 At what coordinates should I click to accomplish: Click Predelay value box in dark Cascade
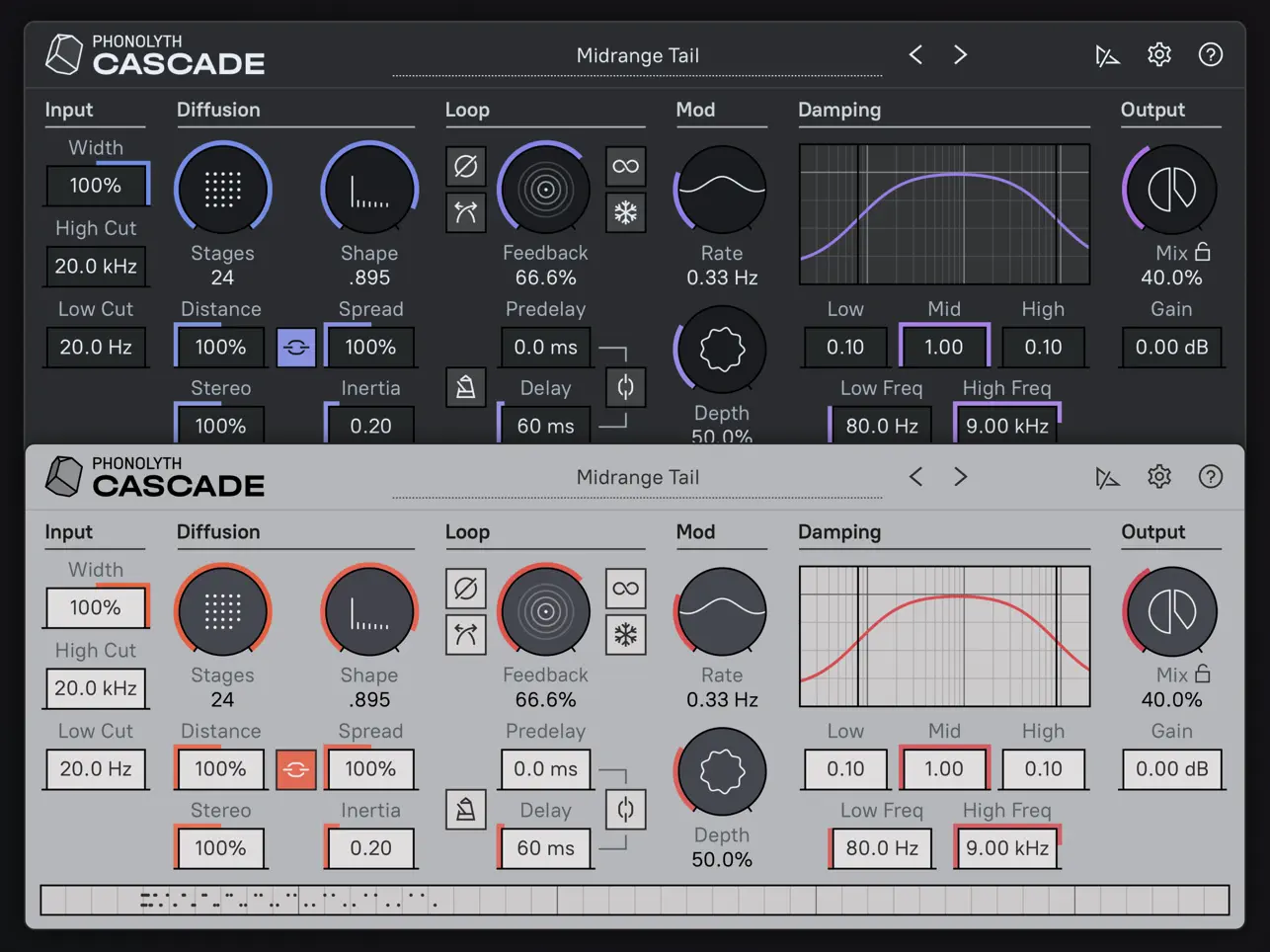(x=546, y=347)
